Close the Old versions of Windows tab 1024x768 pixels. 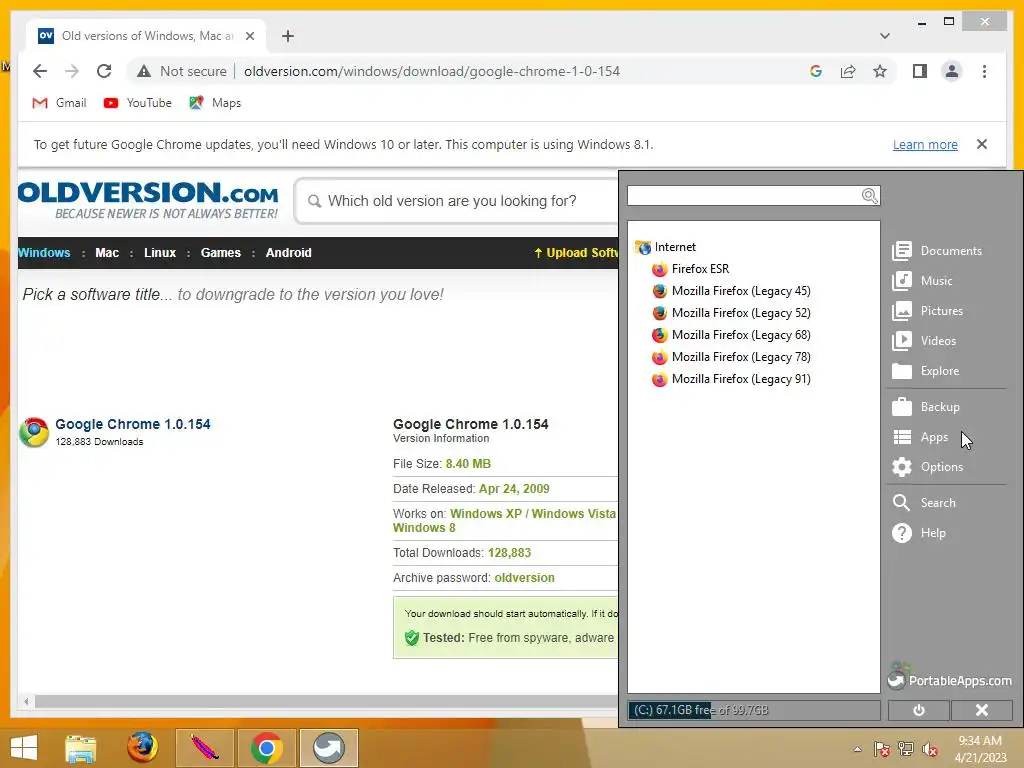point(249,36)
